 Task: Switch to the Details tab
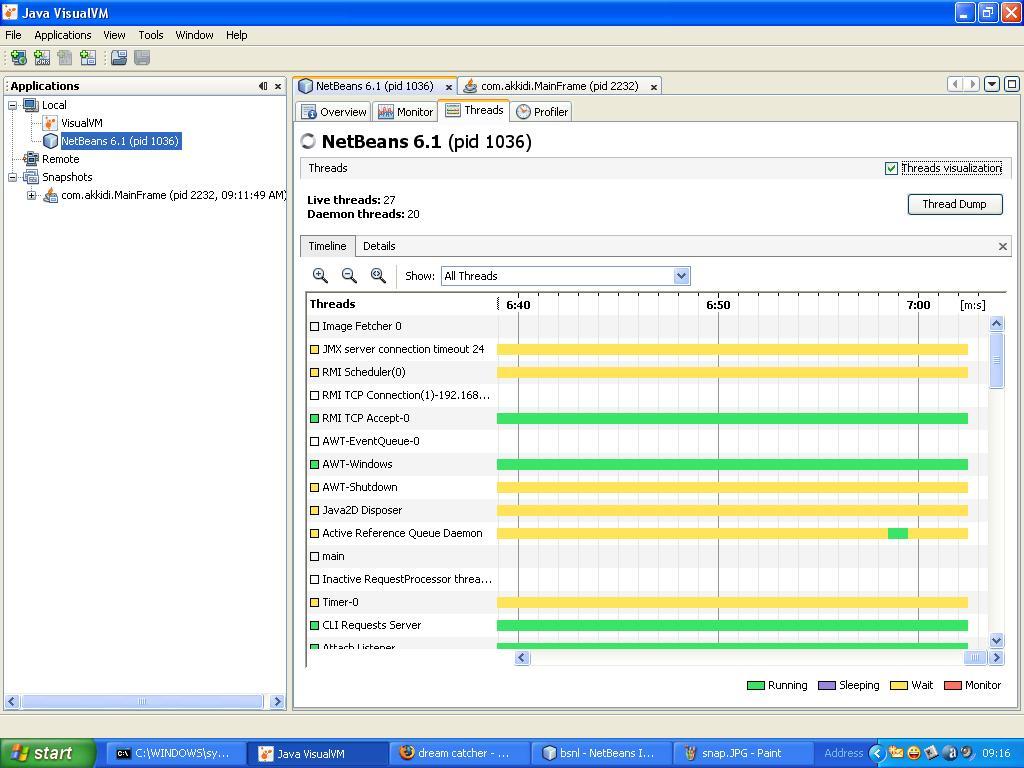(x=379, y=246)
